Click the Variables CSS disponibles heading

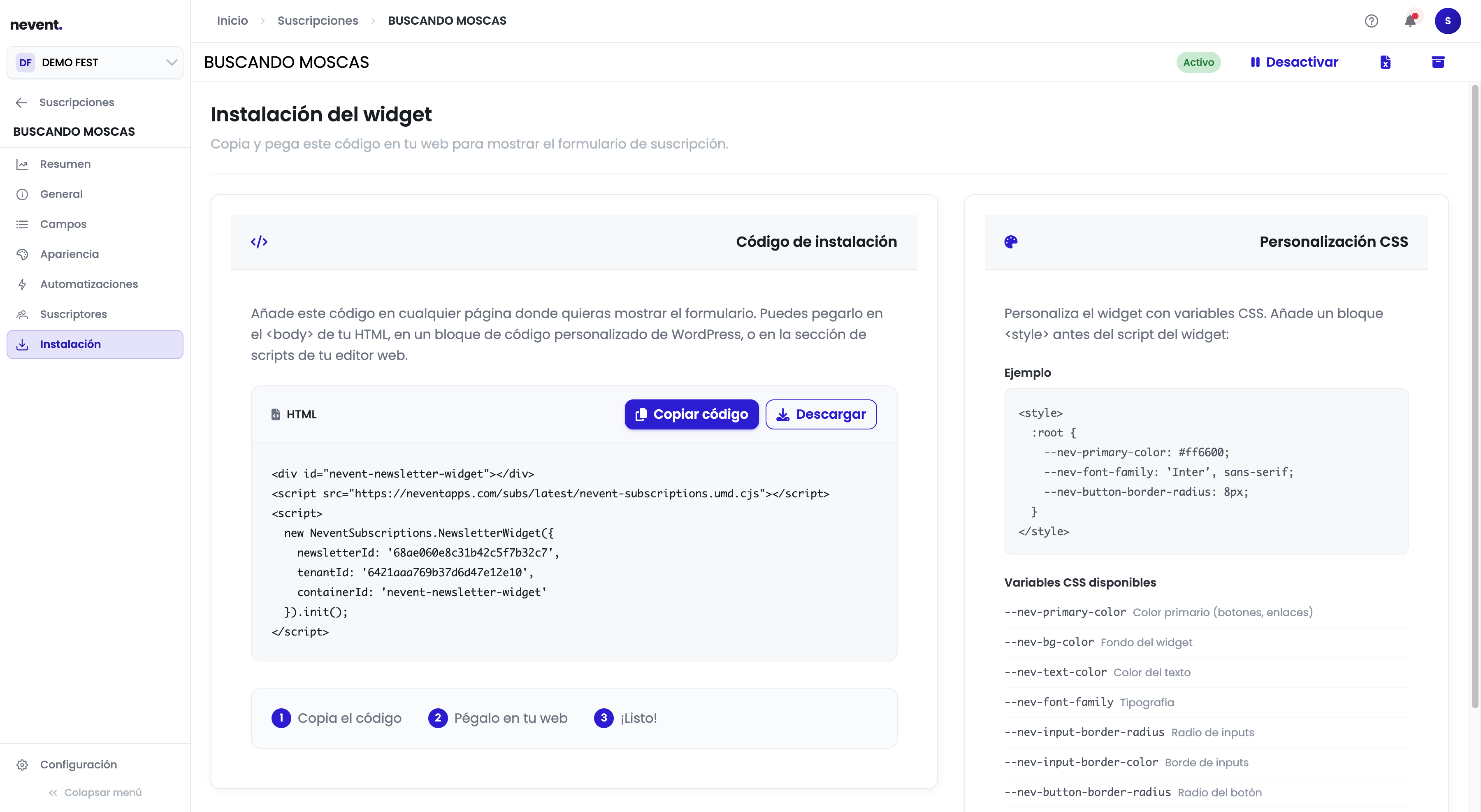pos(1080,583)
